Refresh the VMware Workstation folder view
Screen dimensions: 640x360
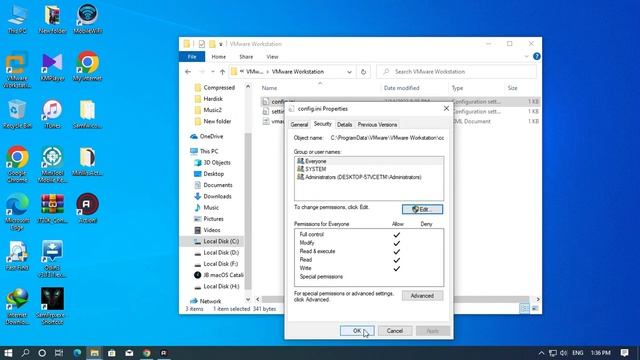coord(363,72)
